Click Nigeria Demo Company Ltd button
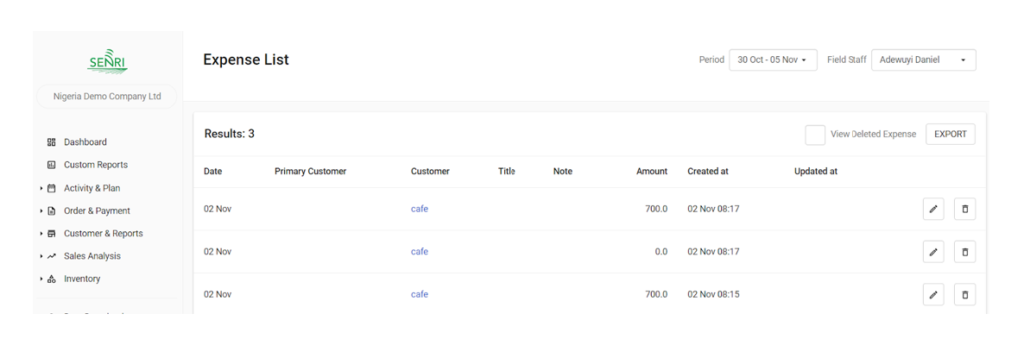The width and height of the screenshot is (1024, 364). (107, 96)
